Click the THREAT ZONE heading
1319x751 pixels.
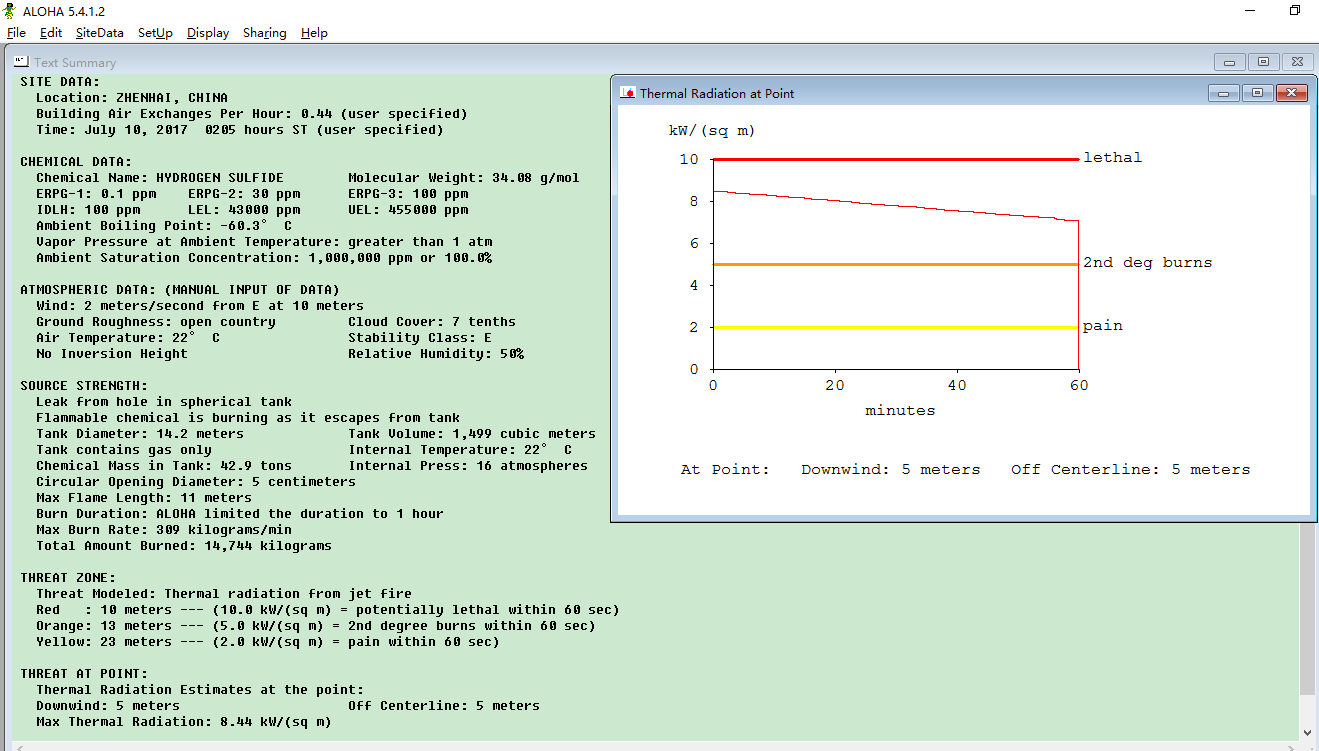[68, 578]
